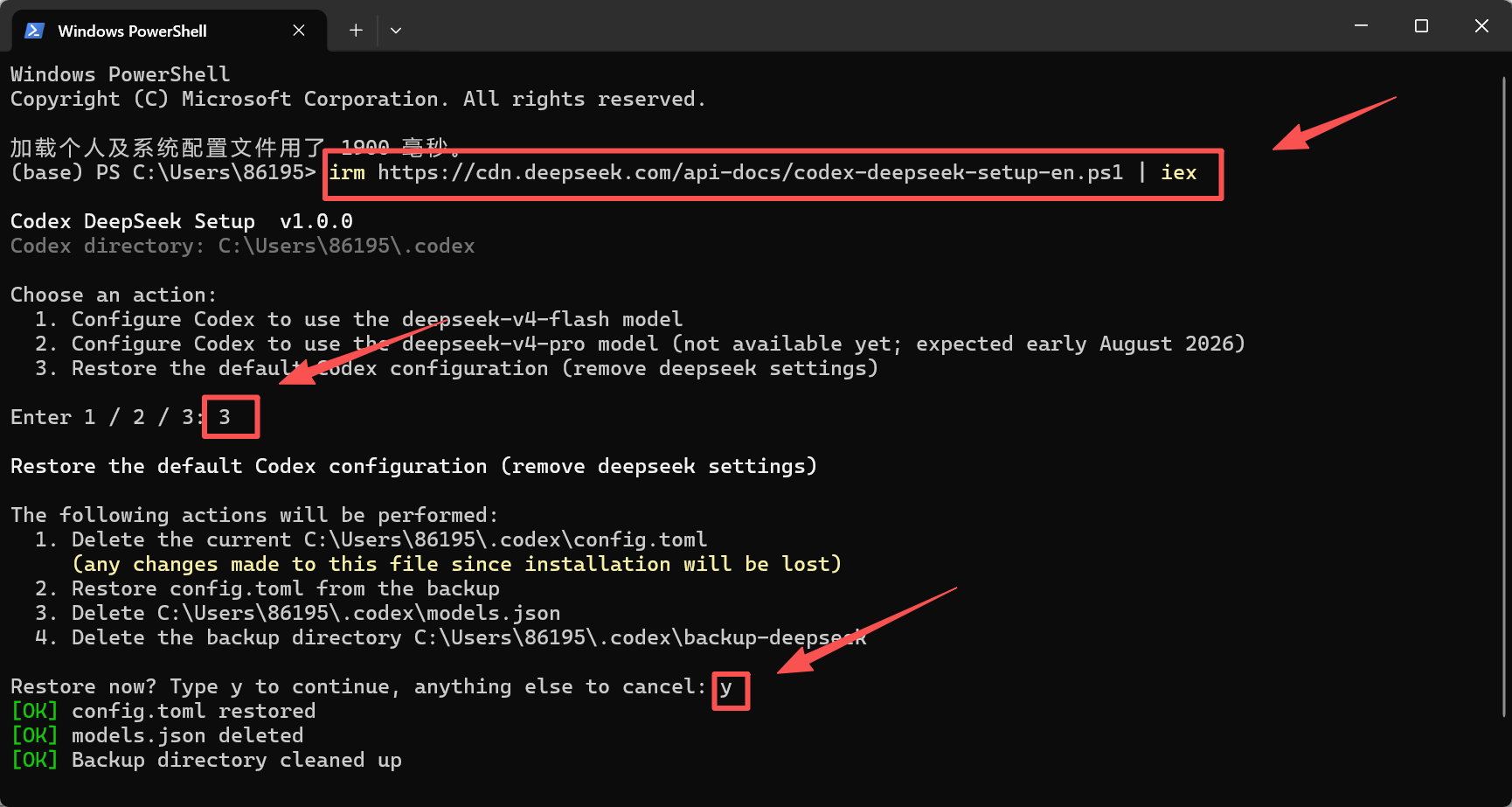This screenshot has height=807, width=1512.
Task: Click option 3 restore default configuration line
Action: (456, 368)
